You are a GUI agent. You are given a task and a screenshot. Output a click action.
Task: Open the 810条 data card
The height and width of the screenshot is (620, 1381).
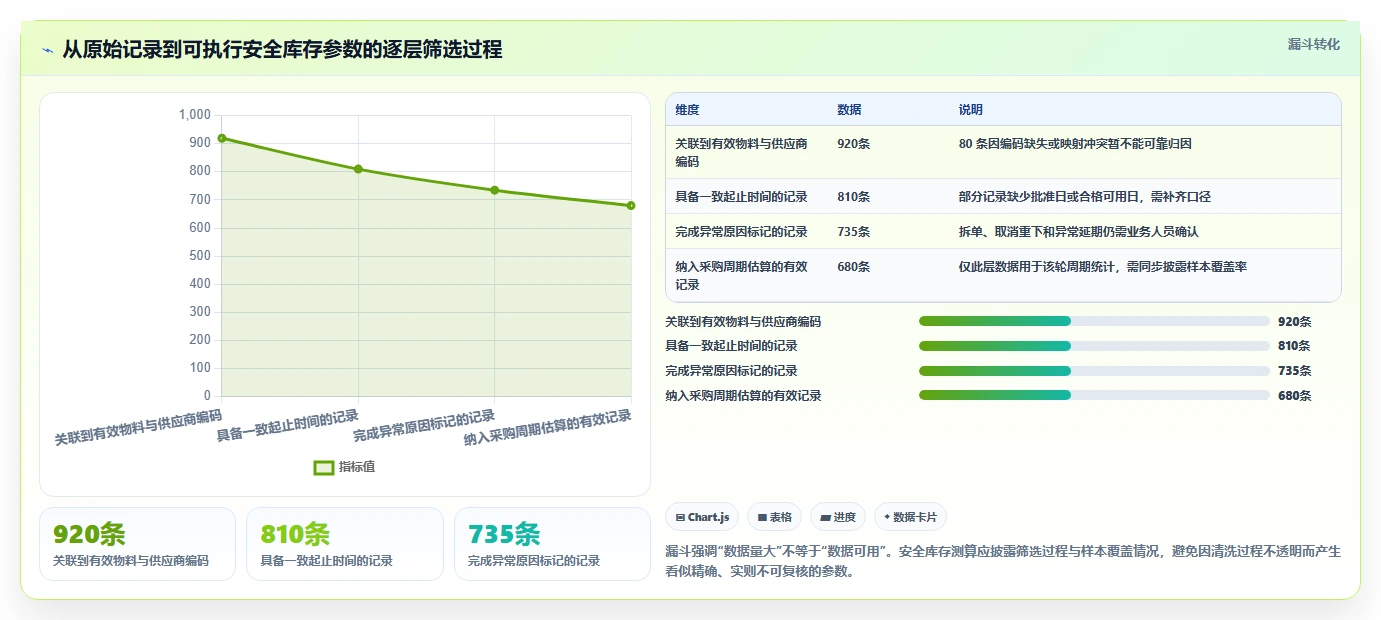(x=344, y=544)
